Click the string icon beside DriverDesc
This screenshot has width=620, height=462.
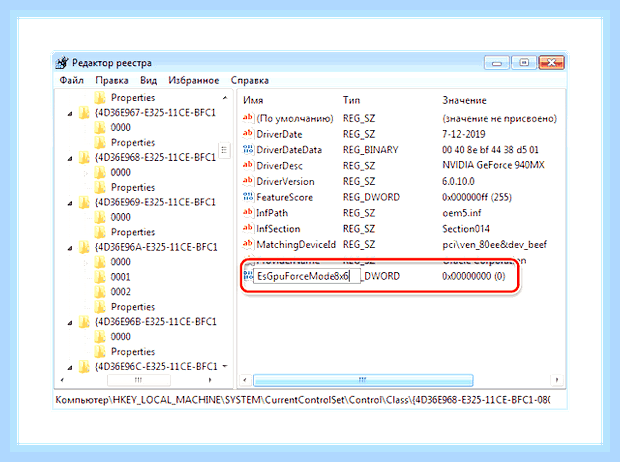pos(248,165)
